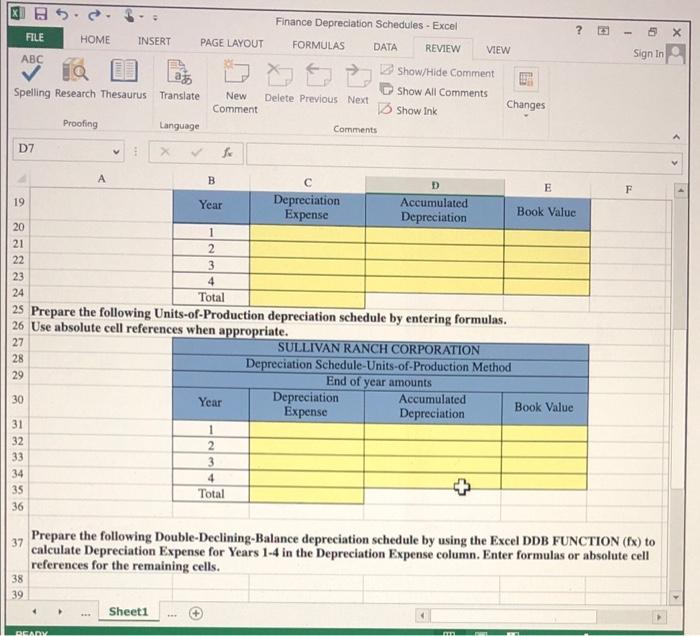The width and height of the screenshot is (700, 636).
Task: Switch to the INSERT tab
Action: [154, 41]
